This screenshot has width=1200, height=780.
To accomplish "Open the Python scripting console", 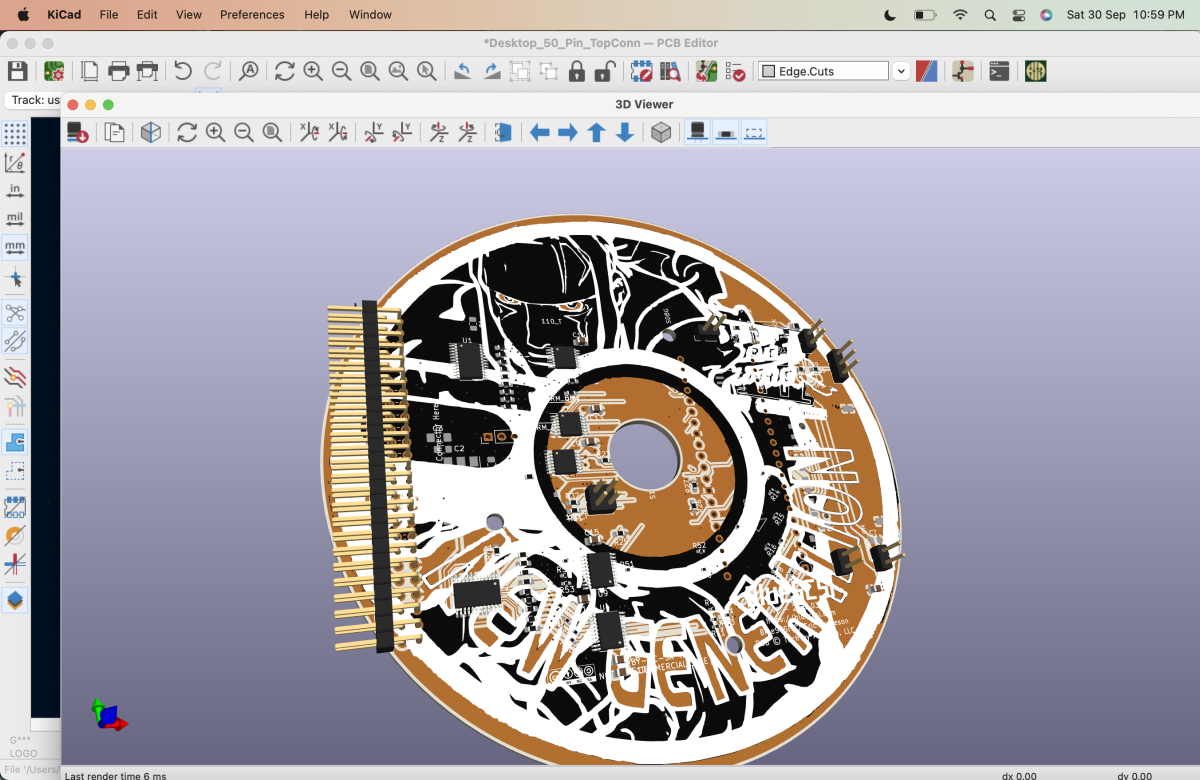I will pyautogui.click(x=999, y=71).
